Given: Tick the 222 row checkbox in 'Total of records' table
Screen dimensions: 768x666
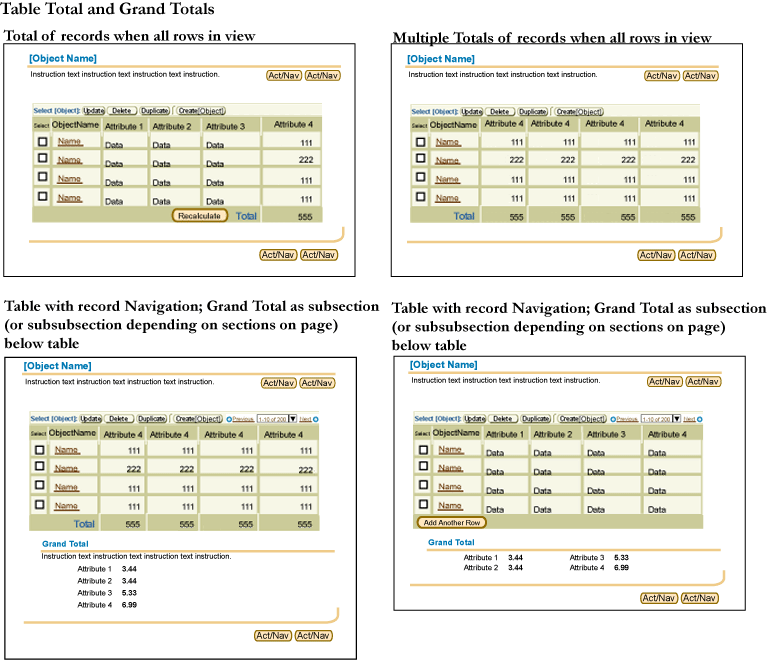Looking at the screenshot, I should (43, 158).
